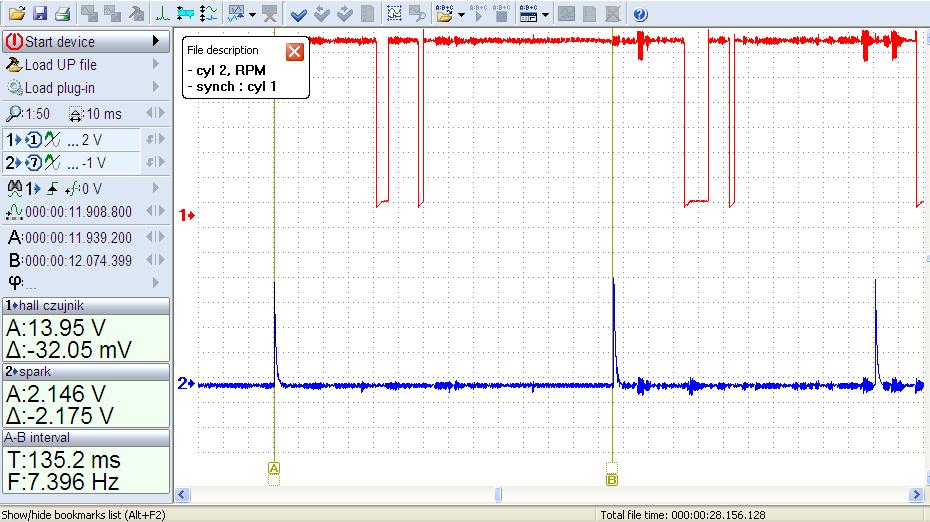Click the vertical arrows waveform measure icon

(208, 13)
